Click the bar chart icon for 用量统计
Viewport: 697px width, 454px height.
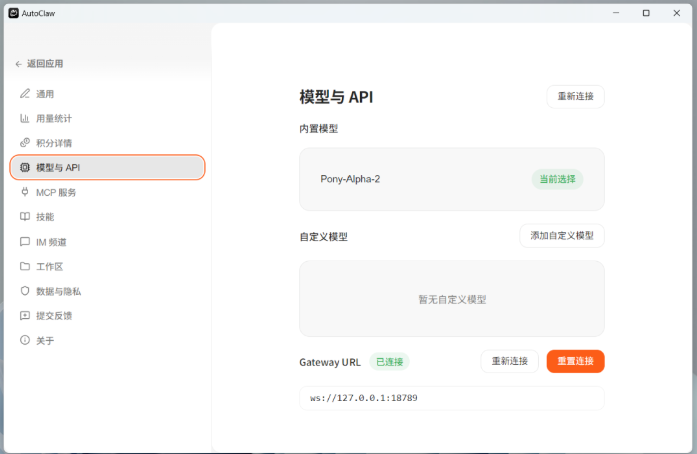[25, 118]
